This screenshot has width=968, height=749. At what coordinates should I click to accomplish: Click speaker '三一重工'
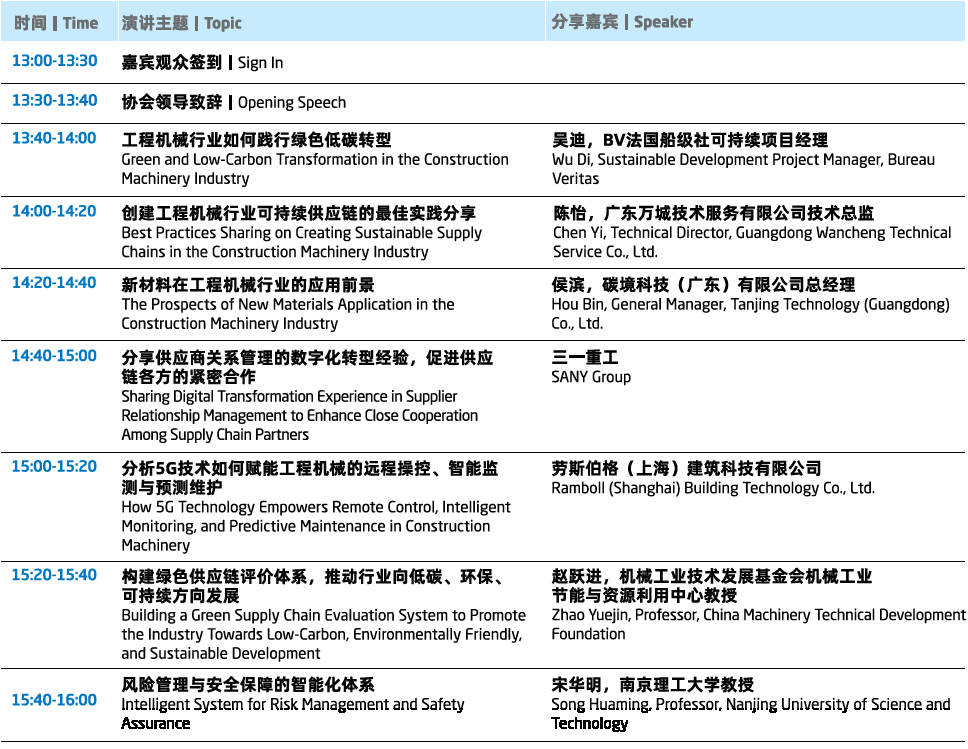point(585,358)
